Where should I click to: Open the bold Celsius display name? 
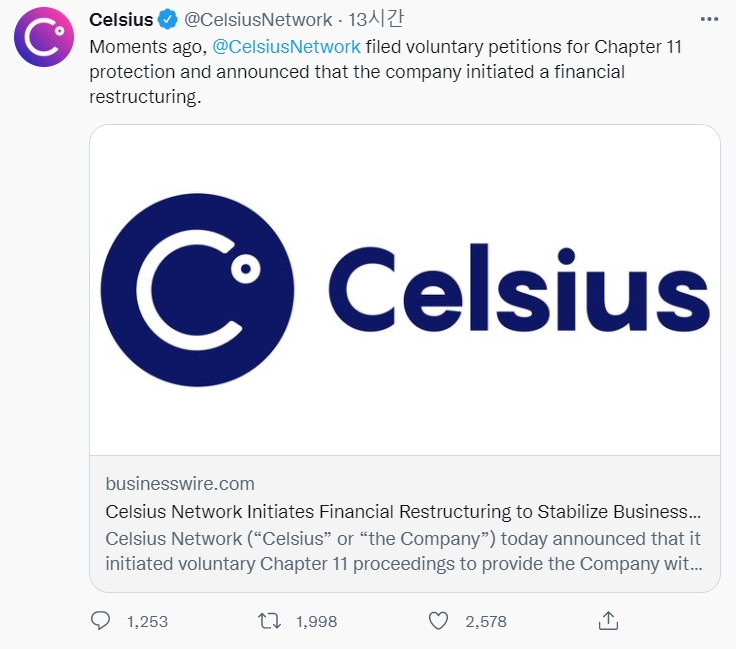(x=121, y=20)
